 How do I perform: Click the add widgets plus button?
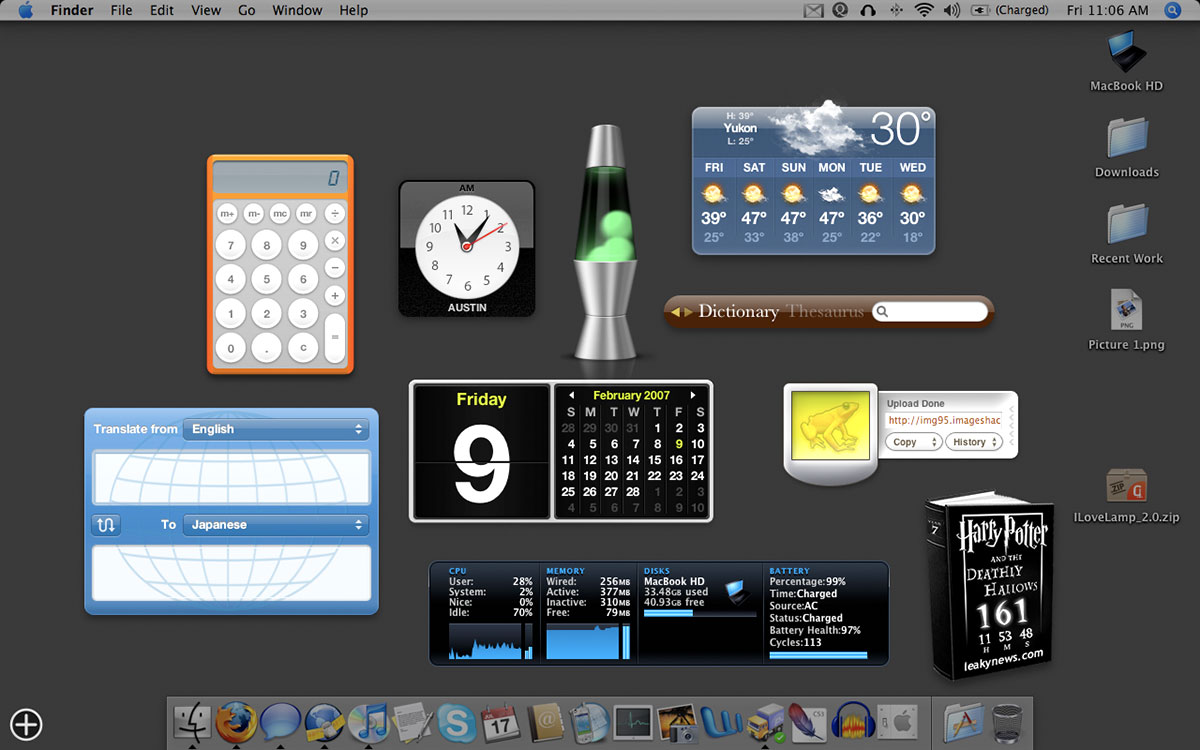point(26,724)
